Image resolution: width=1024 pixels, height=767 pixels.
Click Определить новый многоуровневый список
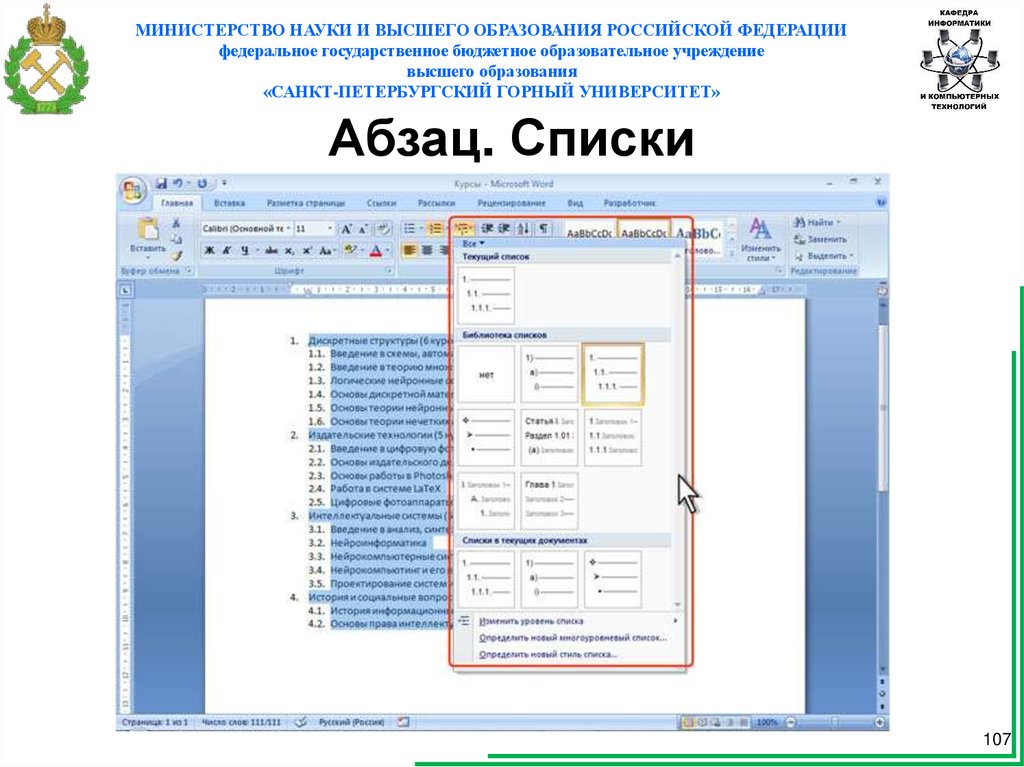click(573, 638)
